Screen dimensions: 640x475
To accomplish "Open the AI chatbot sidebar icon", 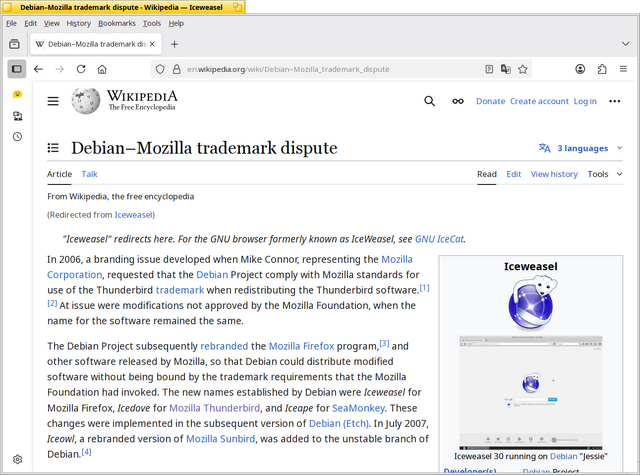I will point(17,95).
